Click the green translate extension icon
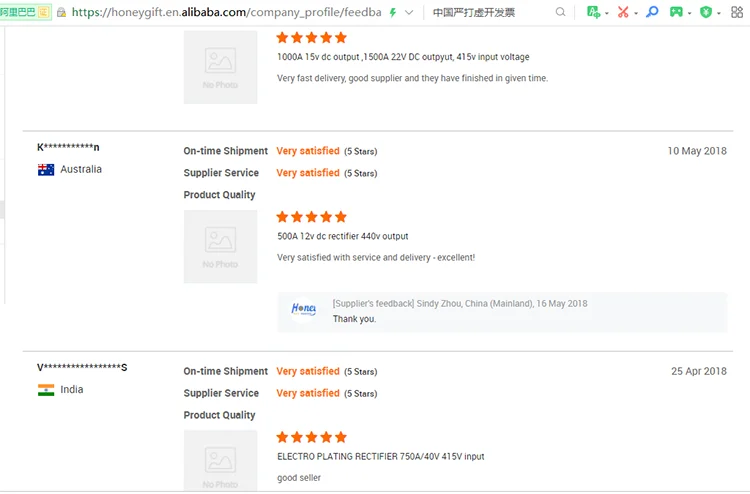750x494 pixels. 593,12
